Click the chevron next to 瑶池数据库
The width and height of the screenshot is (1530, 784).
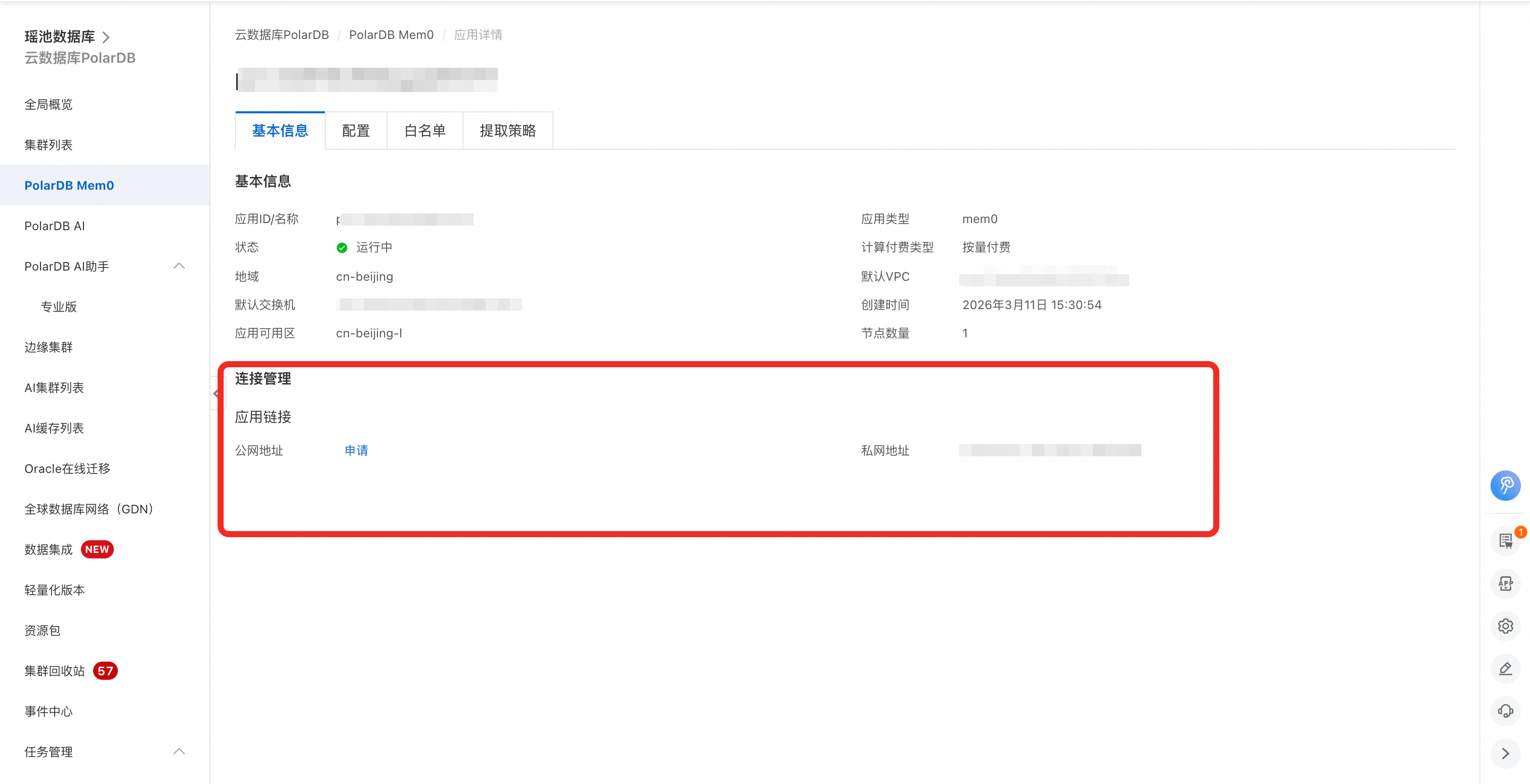pos(106,37)
